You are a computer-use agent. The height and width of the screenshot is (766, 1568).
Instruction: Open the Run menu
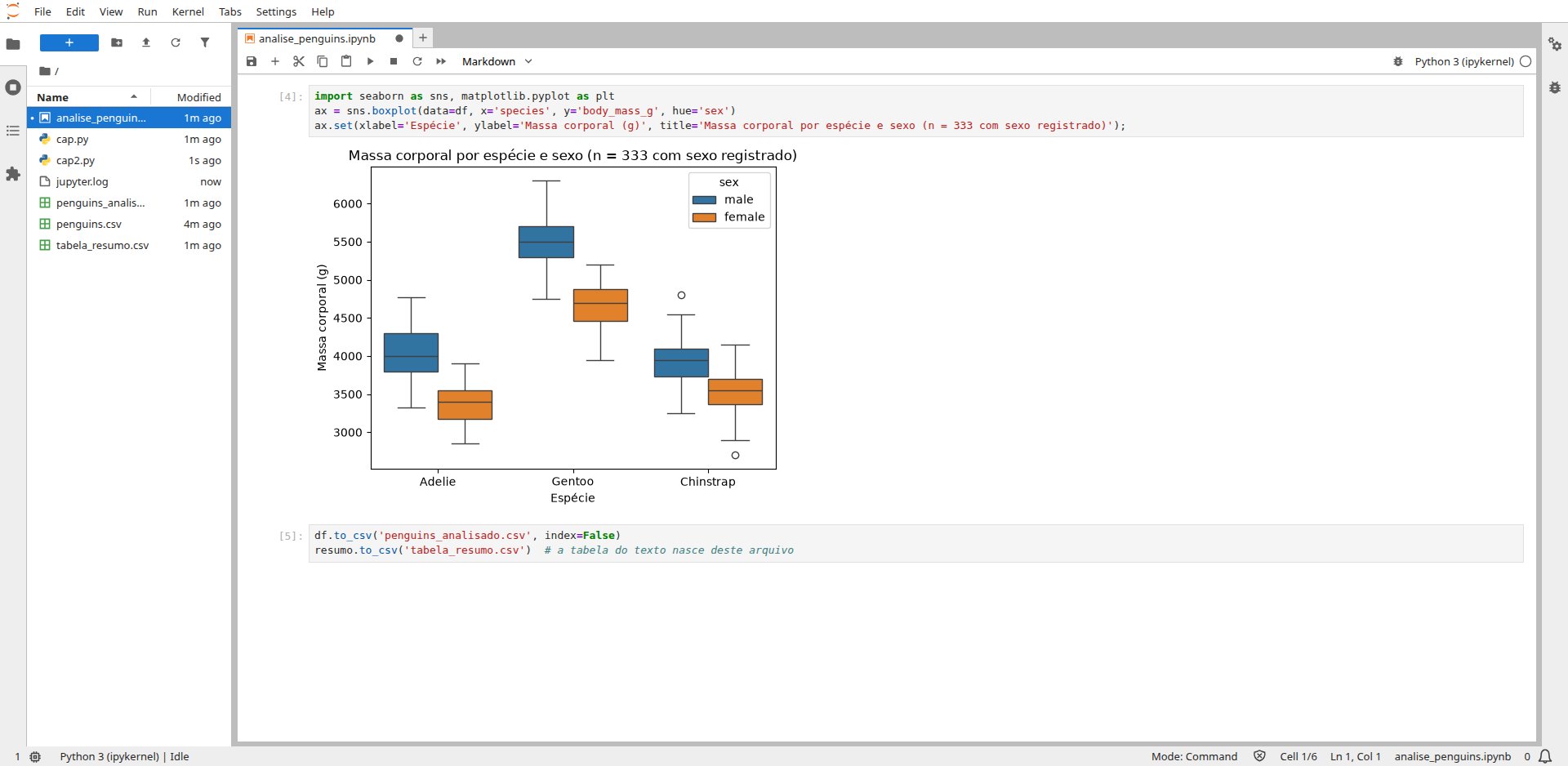(147, 11)
